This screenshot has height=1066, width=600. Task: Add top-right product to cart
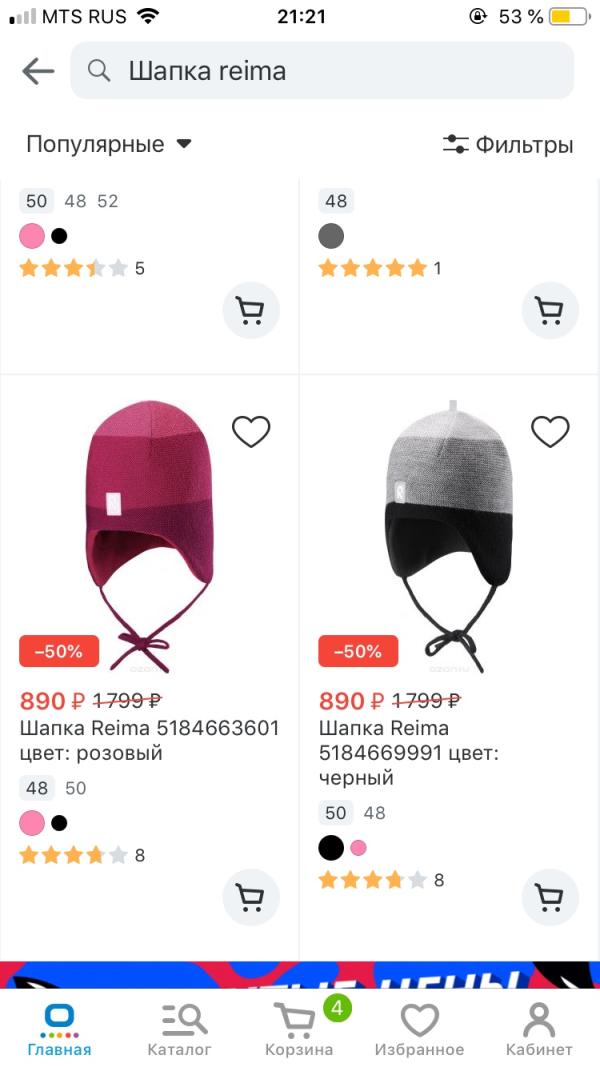click(550, 310)
